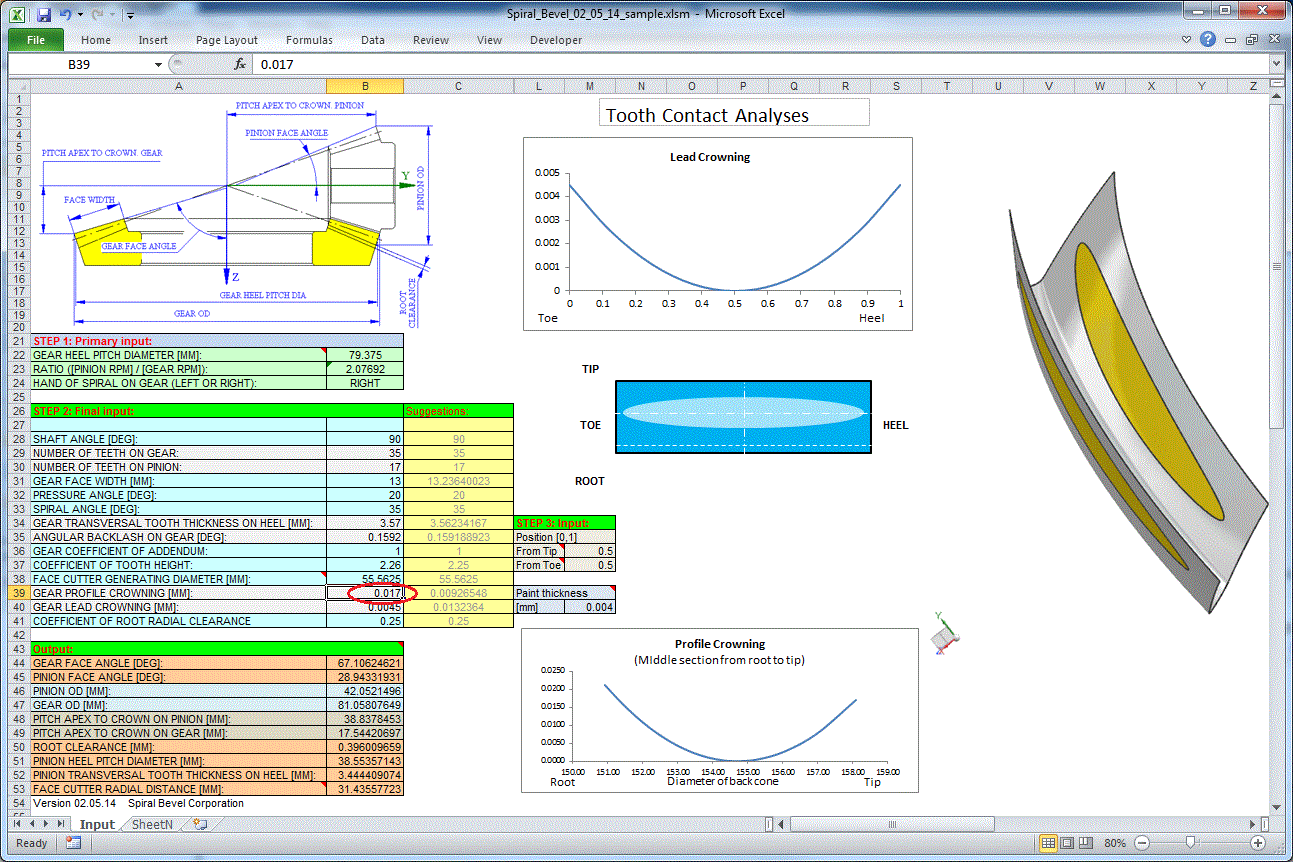
Task: Close the workbook window with inner X
Action: (x=1273, y=40)
